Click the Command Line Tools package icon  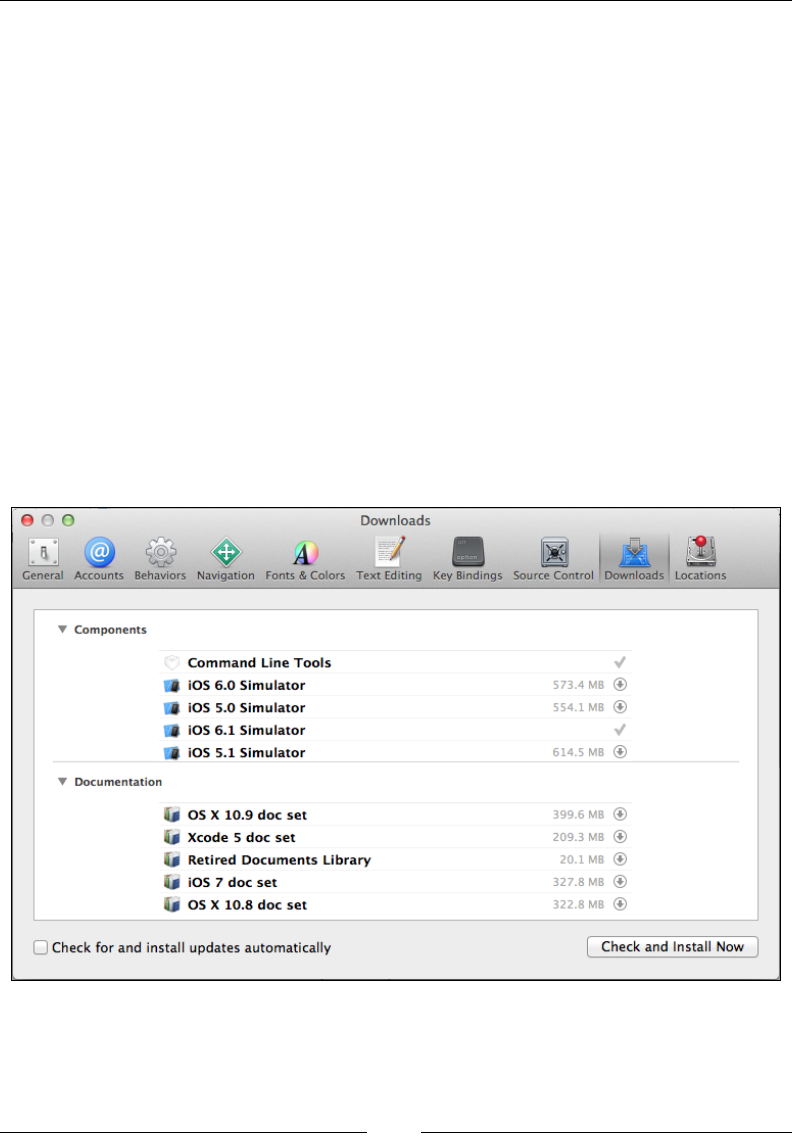(x=172, y=662)
